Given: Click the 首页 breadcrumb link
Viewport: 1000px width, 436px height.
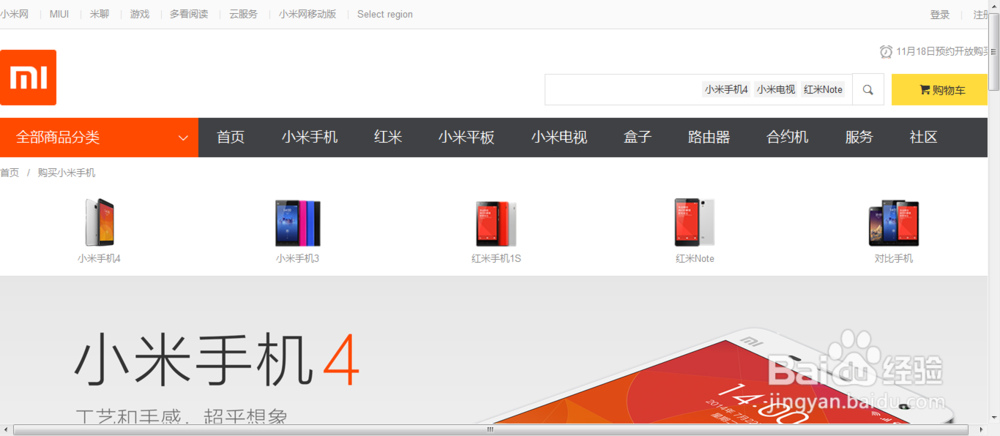Looking at the screenshot, I should [x=10, y=173].
